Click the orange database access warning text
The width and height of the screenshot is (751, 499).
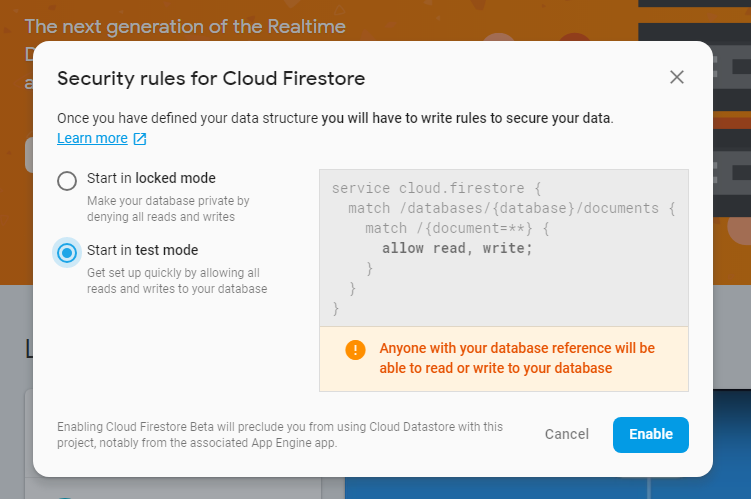tap(517, 358)
